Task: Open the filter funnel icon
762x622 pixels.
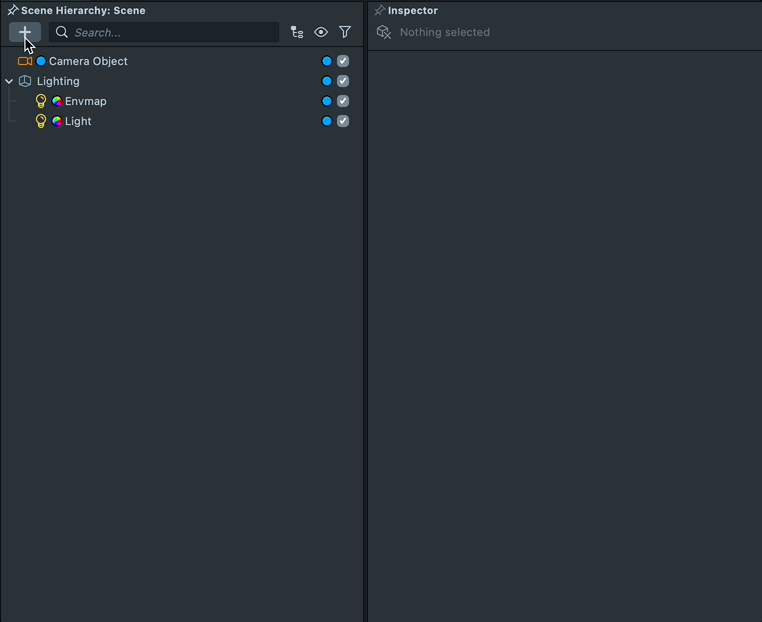Action: point(345,32)
